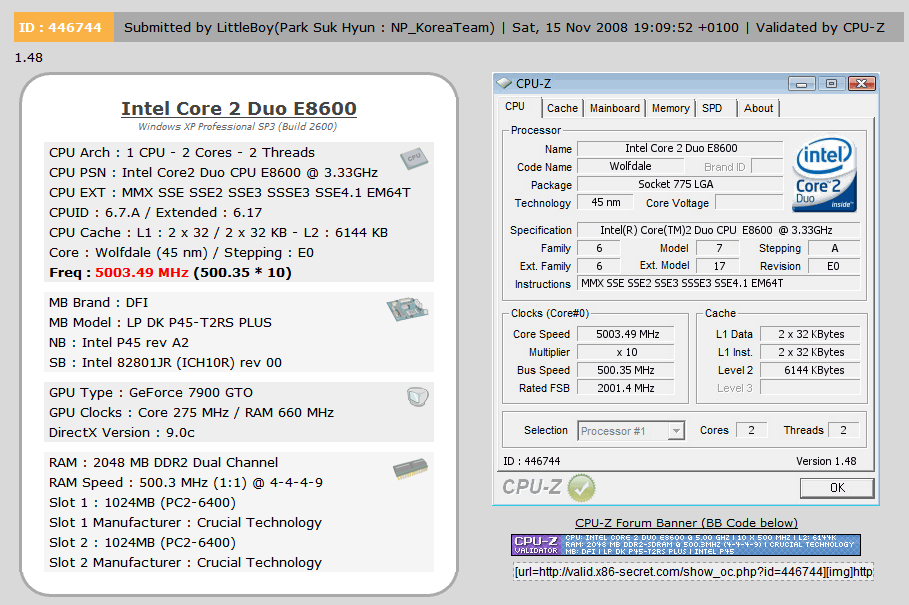This screenshot has height=605, width=909.
Task: Click the Intel Core 2 Duo logo
Action: coord(824,174)
